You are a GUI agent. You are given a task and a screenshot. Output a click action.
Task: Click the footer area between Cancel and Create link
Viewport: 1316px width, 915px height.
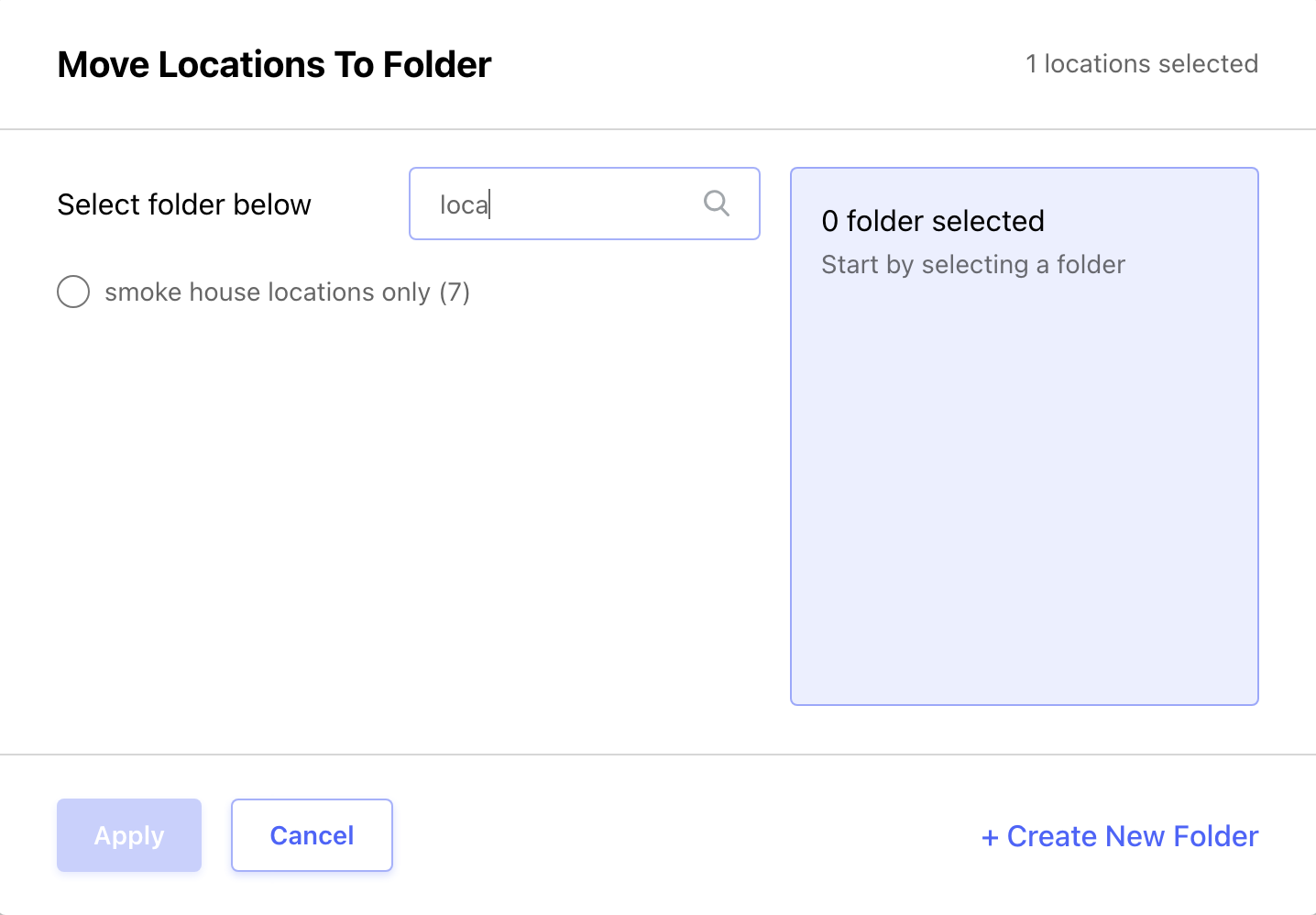coord(687,835)
